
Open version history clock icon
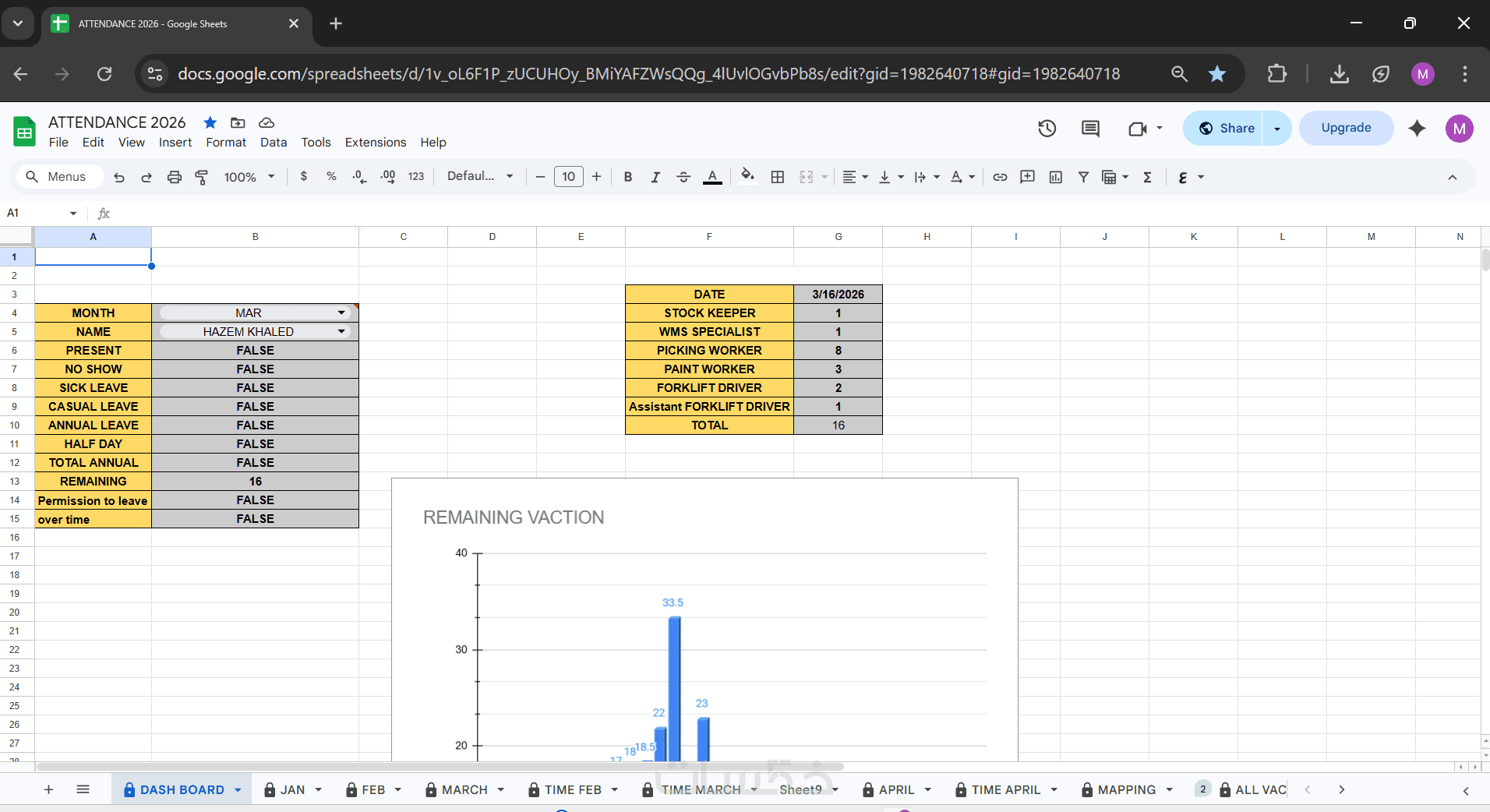tap(1047, 129)
